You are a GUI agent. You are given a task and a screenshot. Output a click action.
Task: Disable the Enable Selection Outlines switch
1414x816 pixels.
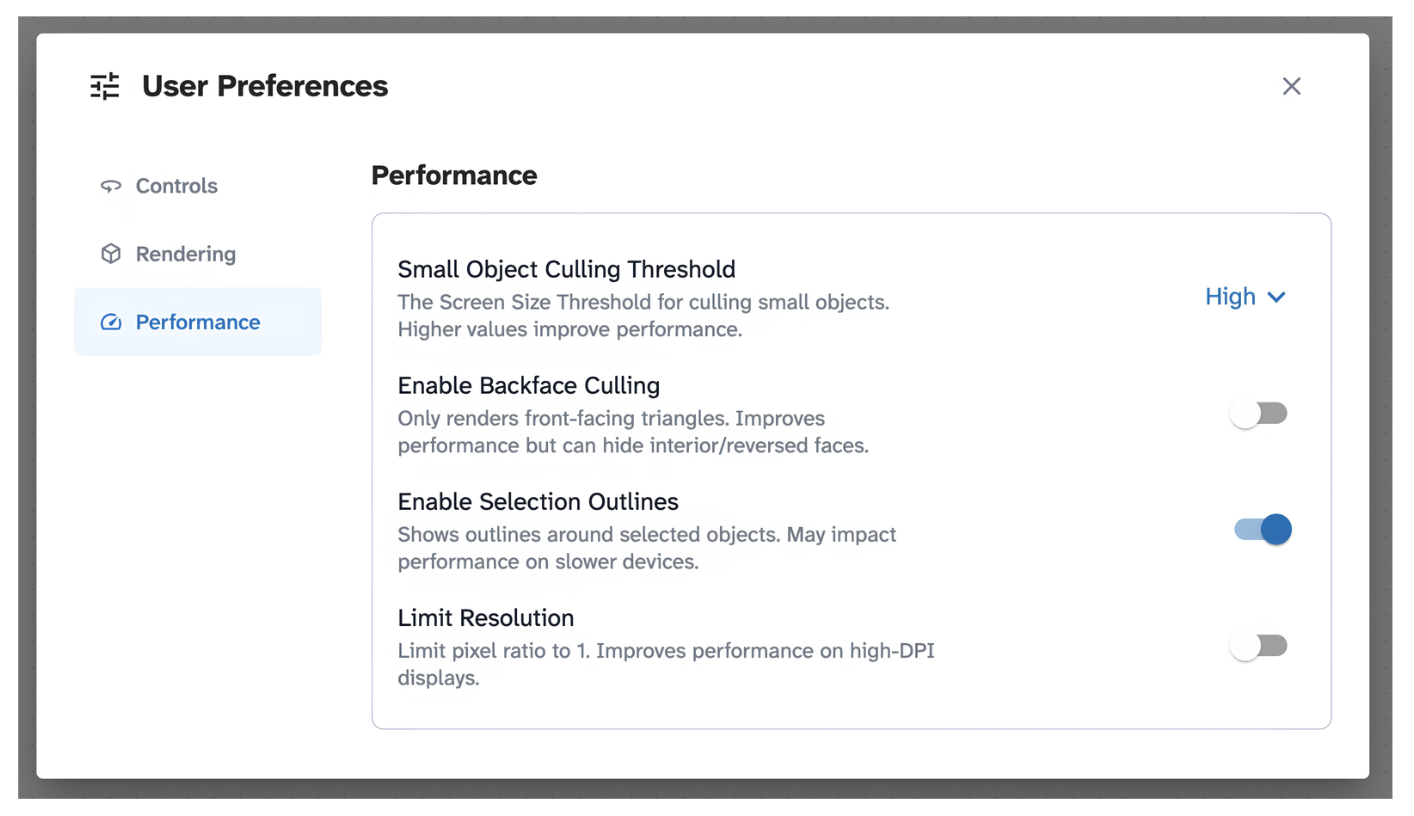click(1263, 530)
